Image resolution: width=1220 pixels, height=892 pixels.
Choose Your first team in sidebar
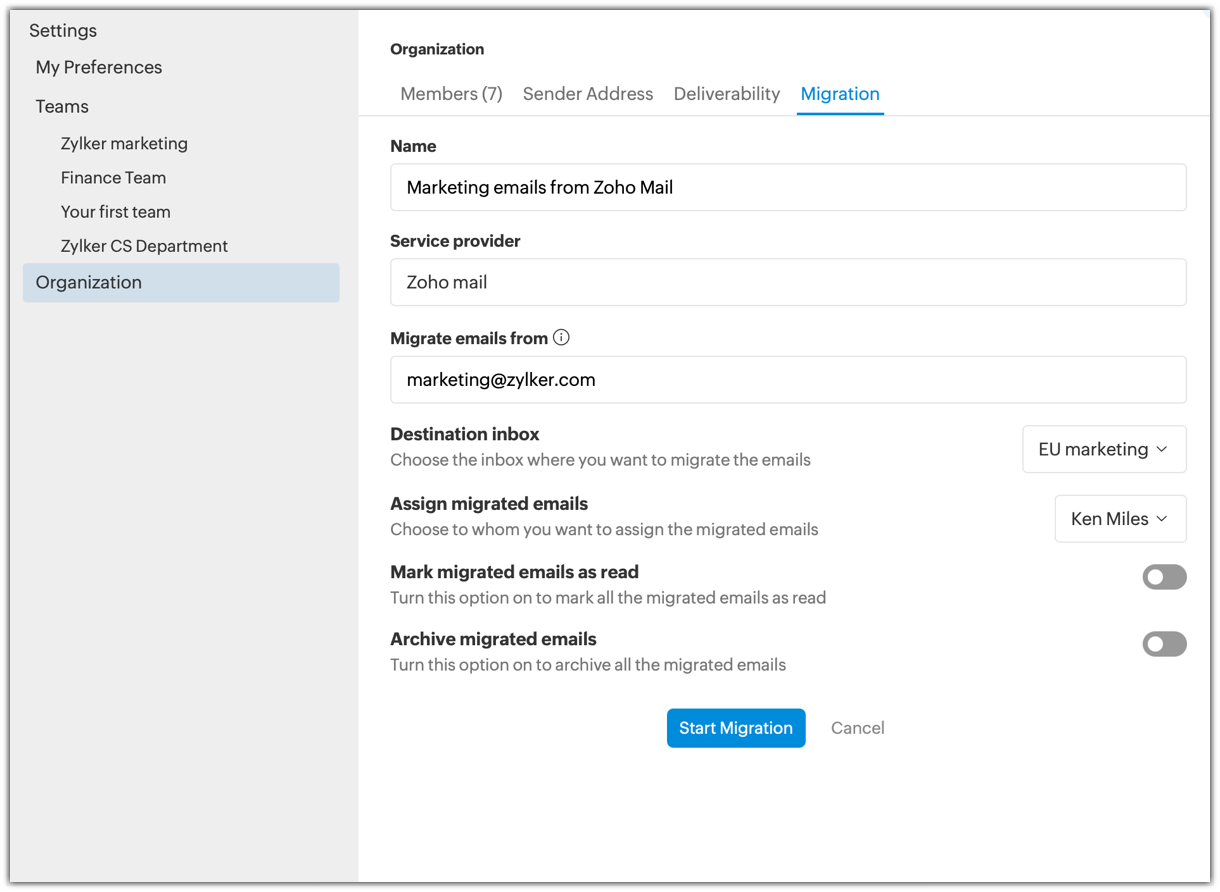tap(115, 212)
